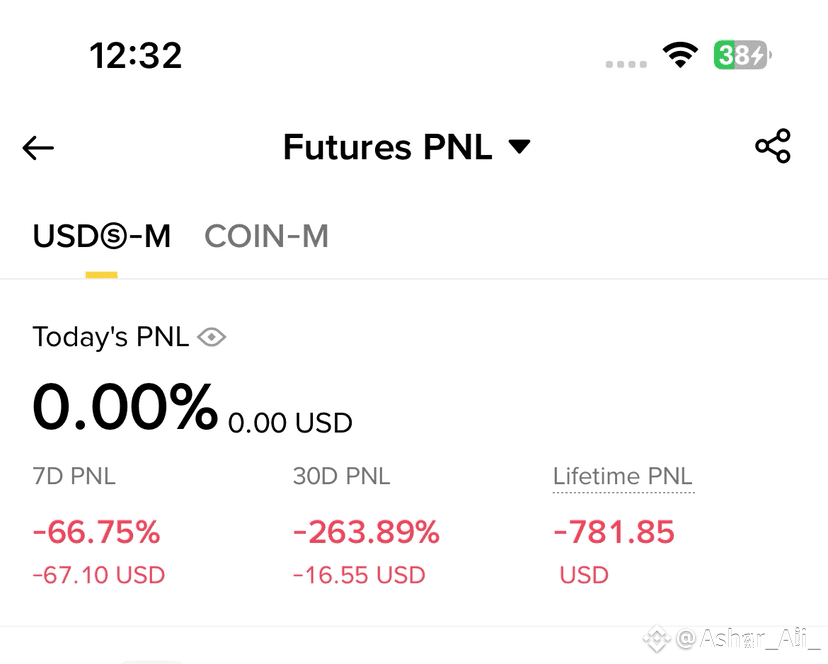The width and height of the screenshot is (828, 664).
Task: Tap the back arrow icon
Action: (38, 147)
